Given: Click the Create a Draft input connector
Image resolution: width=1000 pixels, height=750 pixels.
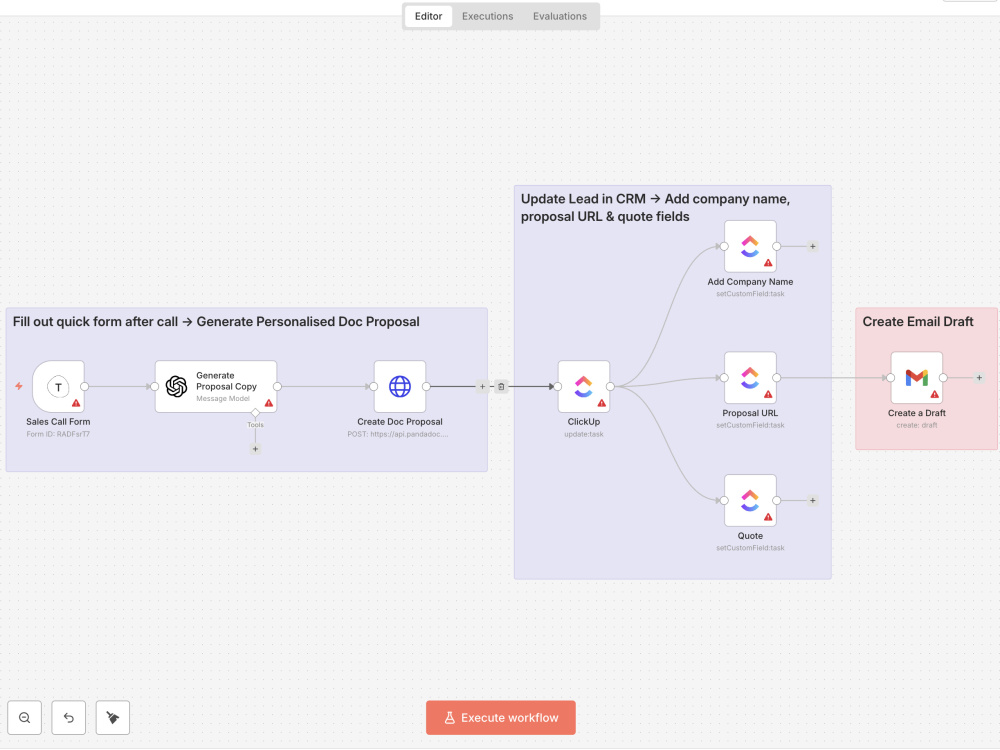Looking at the screenshot, I should [x=891, y=378].
